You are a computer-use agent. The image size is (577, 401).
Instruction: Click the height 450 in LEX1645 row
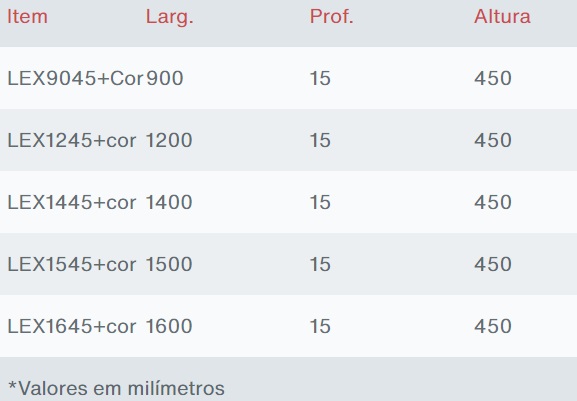493,326
